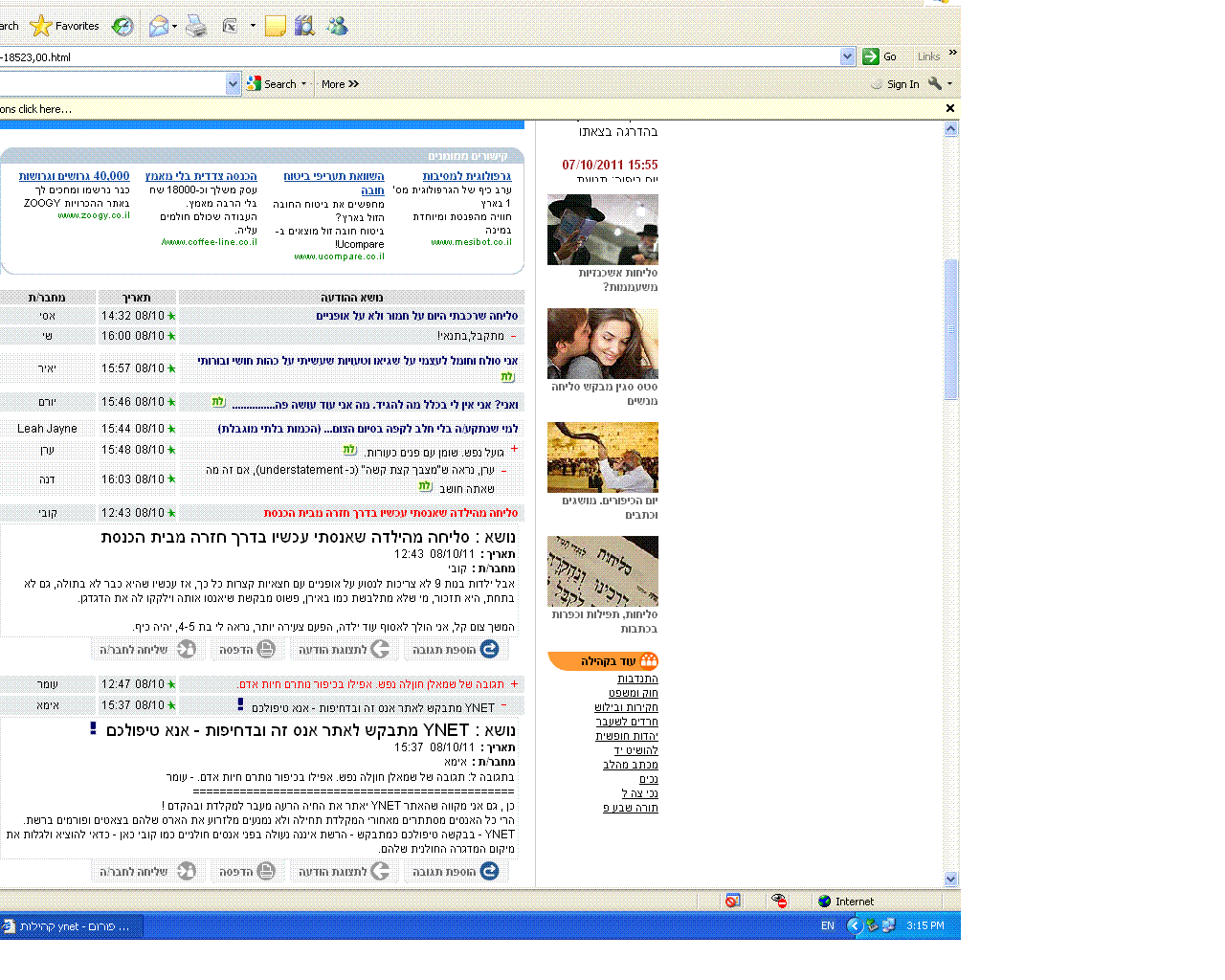Expand the thread by ערן posted at 15:48
The image size is (1225, 980).
[x=514, y=449]
